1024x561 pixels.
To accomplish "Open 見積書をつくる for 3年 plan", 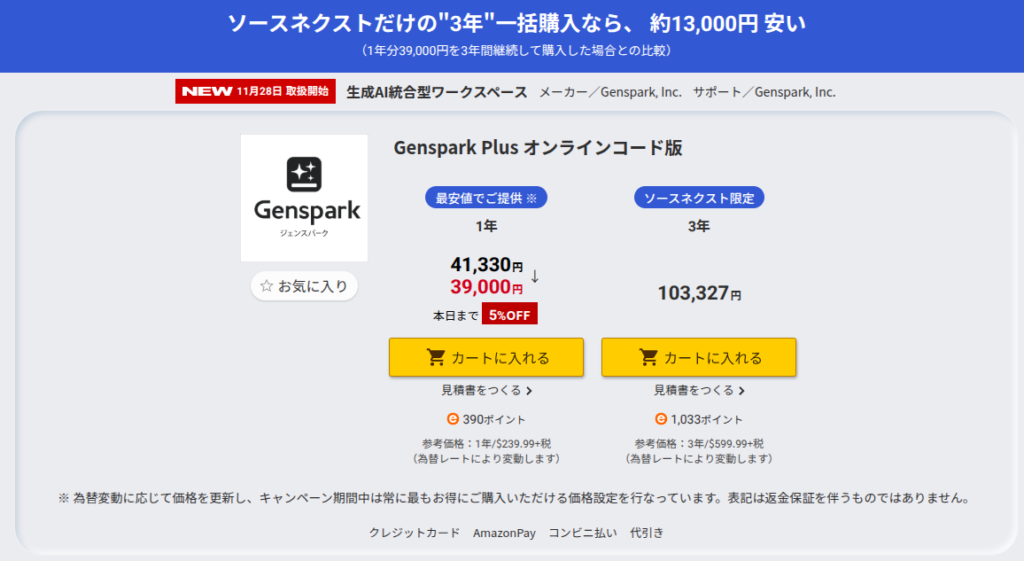I will [x=694, y=390].
